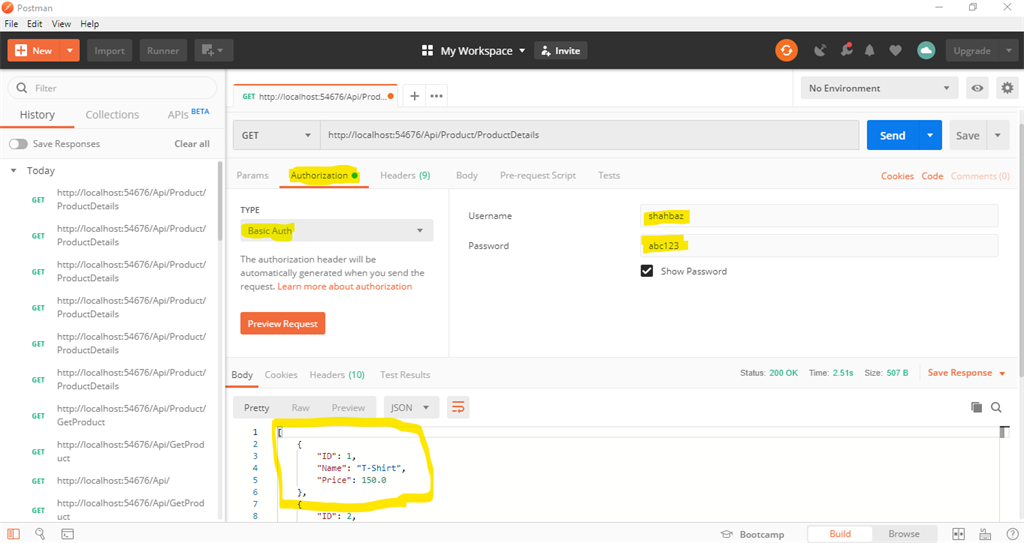The height and width of the screenshot is (543, 1024).
Task: Open the wrench settings icon in header
Action: tap(846, 50)
